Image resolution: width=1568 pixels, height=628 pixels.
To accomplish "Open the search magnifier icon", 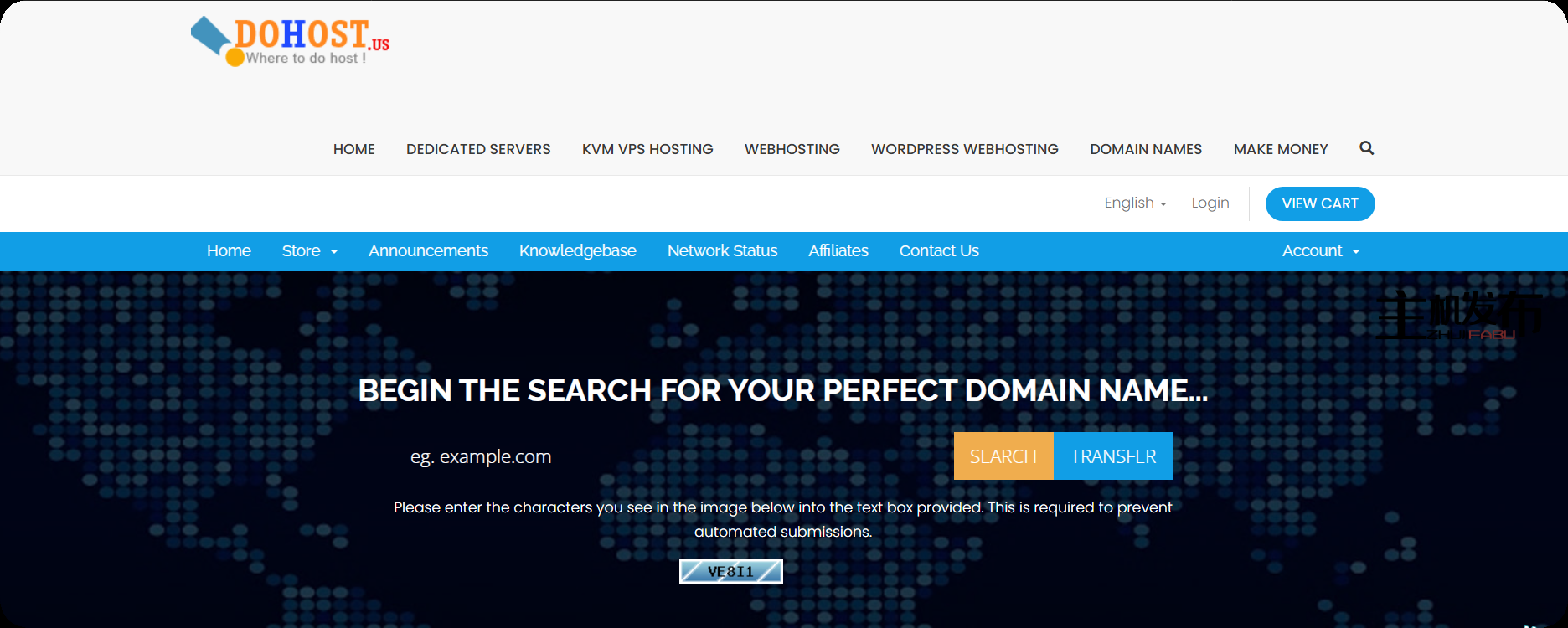I will [x=1366, y=148].
